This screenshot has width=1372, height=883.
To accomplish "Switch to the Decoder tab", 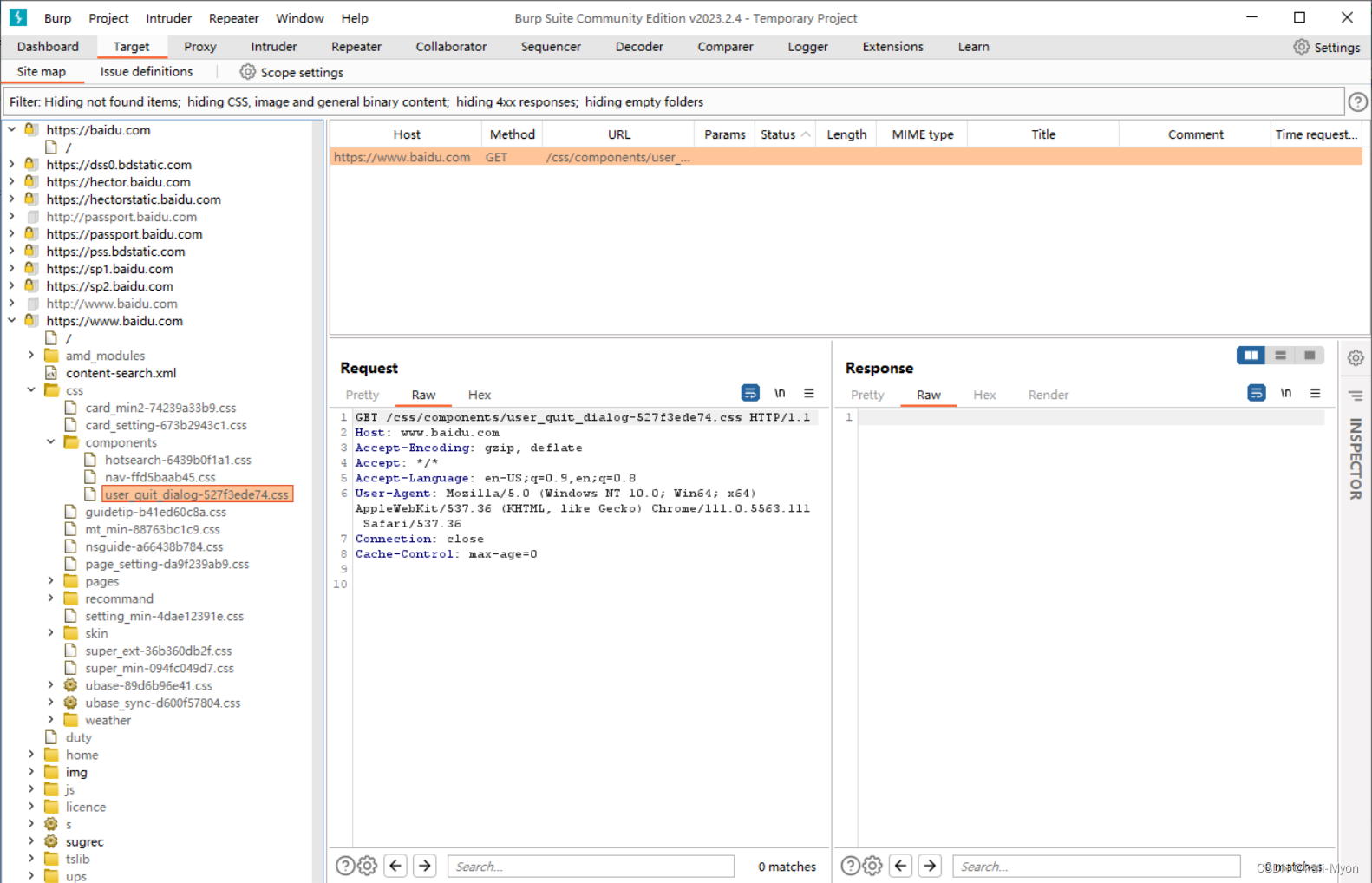I will click(639, 47).
